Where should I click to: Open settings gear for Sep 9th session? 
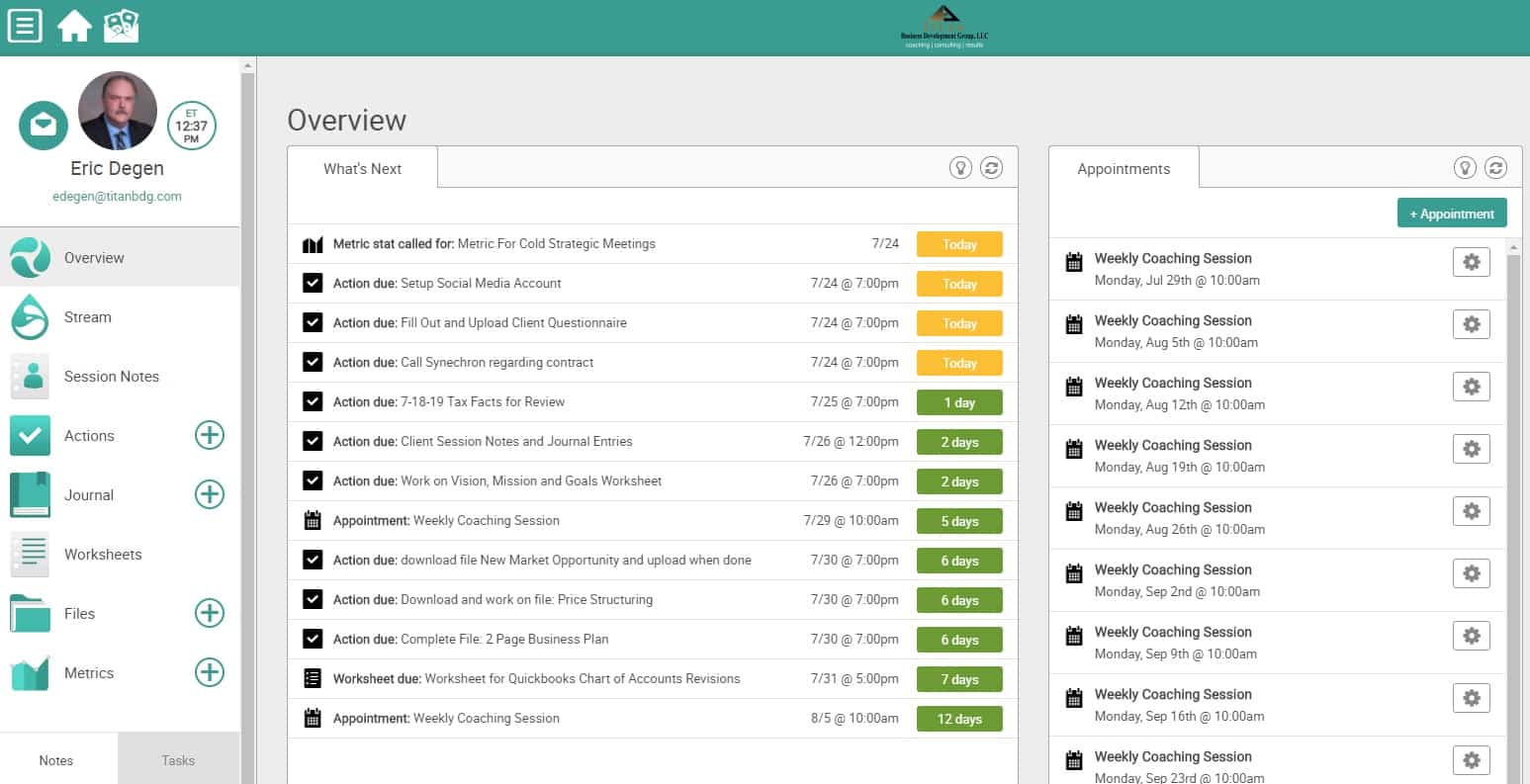1472,636
